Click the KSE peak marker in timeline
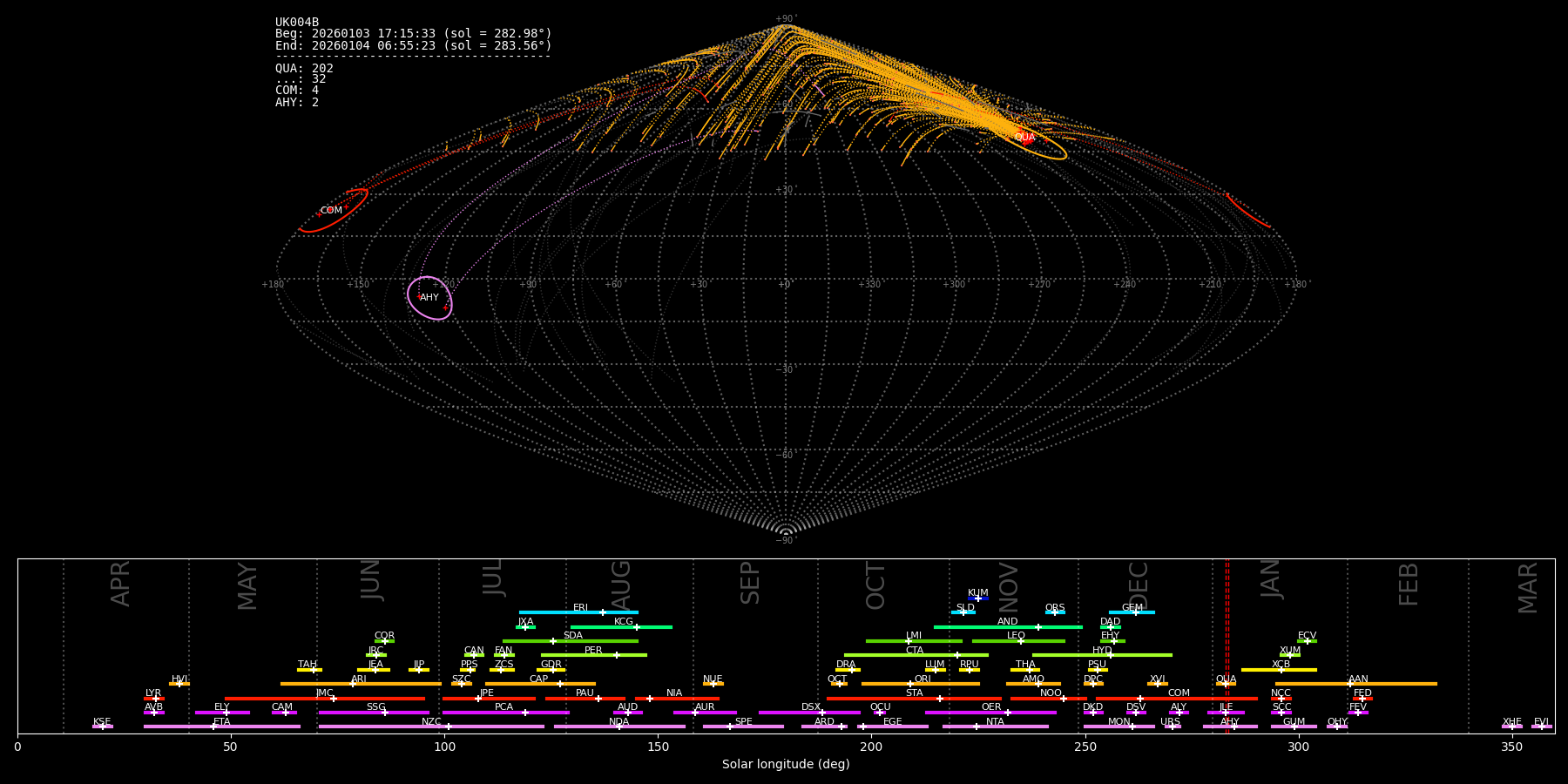1568x784 pixels. 102,727
